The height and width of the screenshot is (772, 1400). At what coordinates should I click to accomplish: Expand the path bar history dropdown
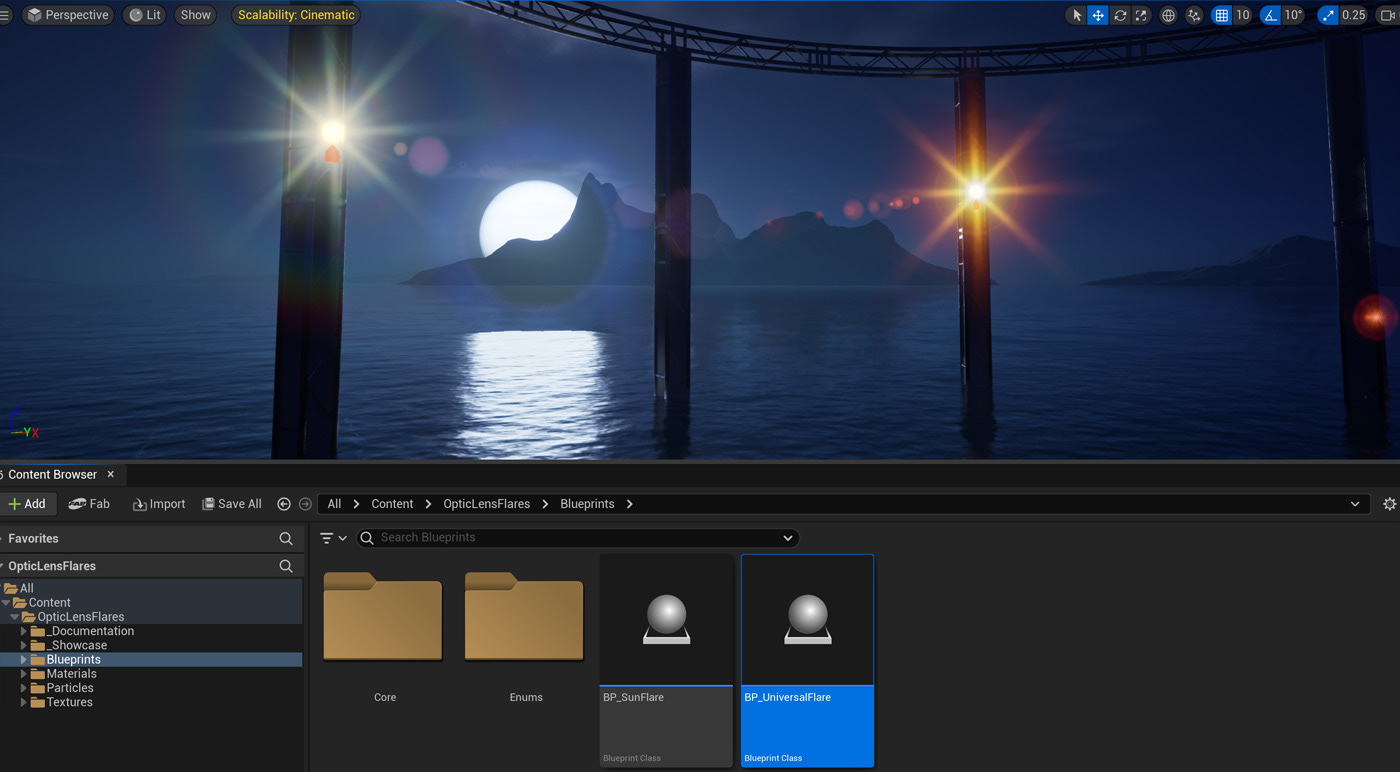tap(1355, 504)
